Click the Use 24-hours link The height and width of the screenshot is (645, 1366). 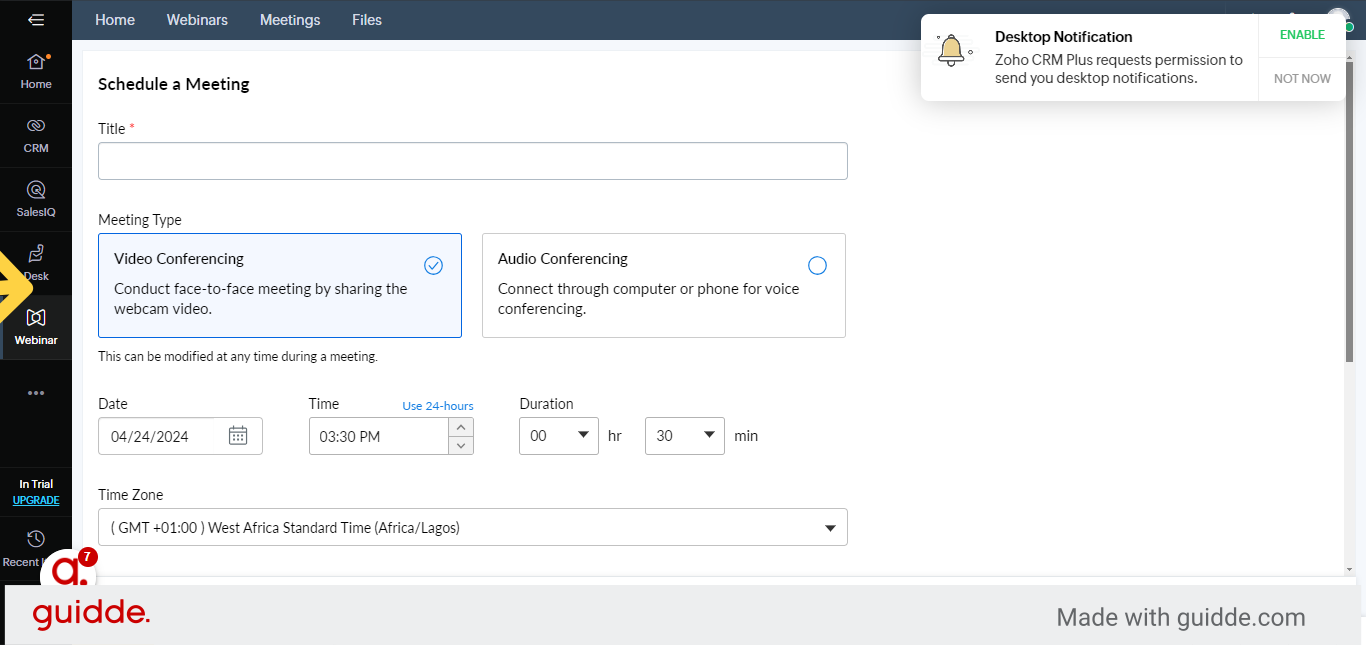[x=438, y=406]
